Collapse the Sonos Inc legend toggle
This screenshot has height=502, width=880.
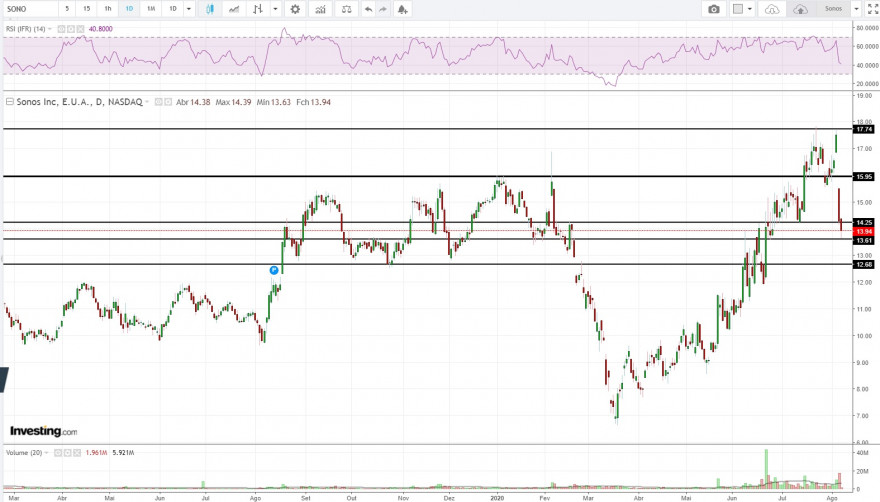click(10, 102)
